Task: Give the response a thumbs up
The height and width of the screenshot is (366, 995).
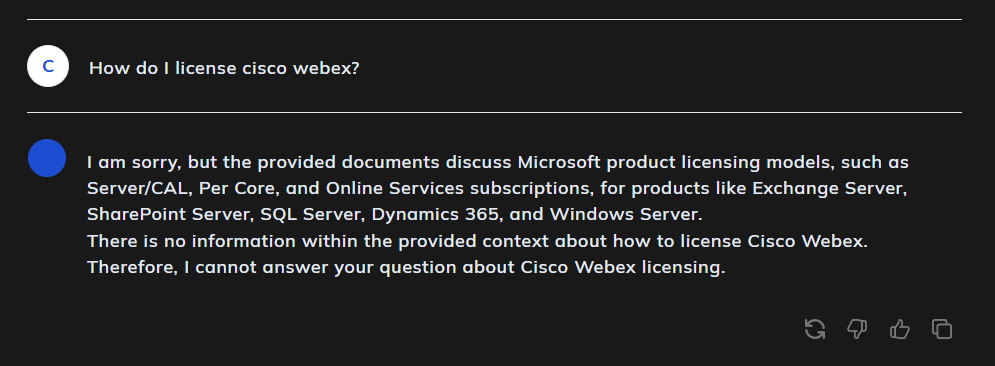Action: (900, 329)
